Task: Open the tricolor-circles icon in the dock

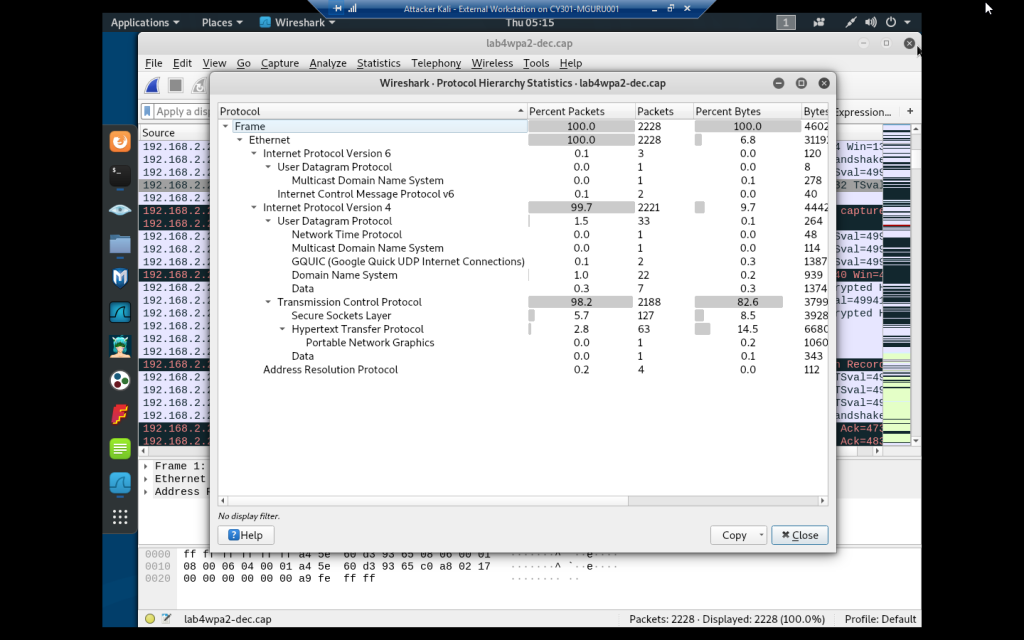Action: [120, 380]
